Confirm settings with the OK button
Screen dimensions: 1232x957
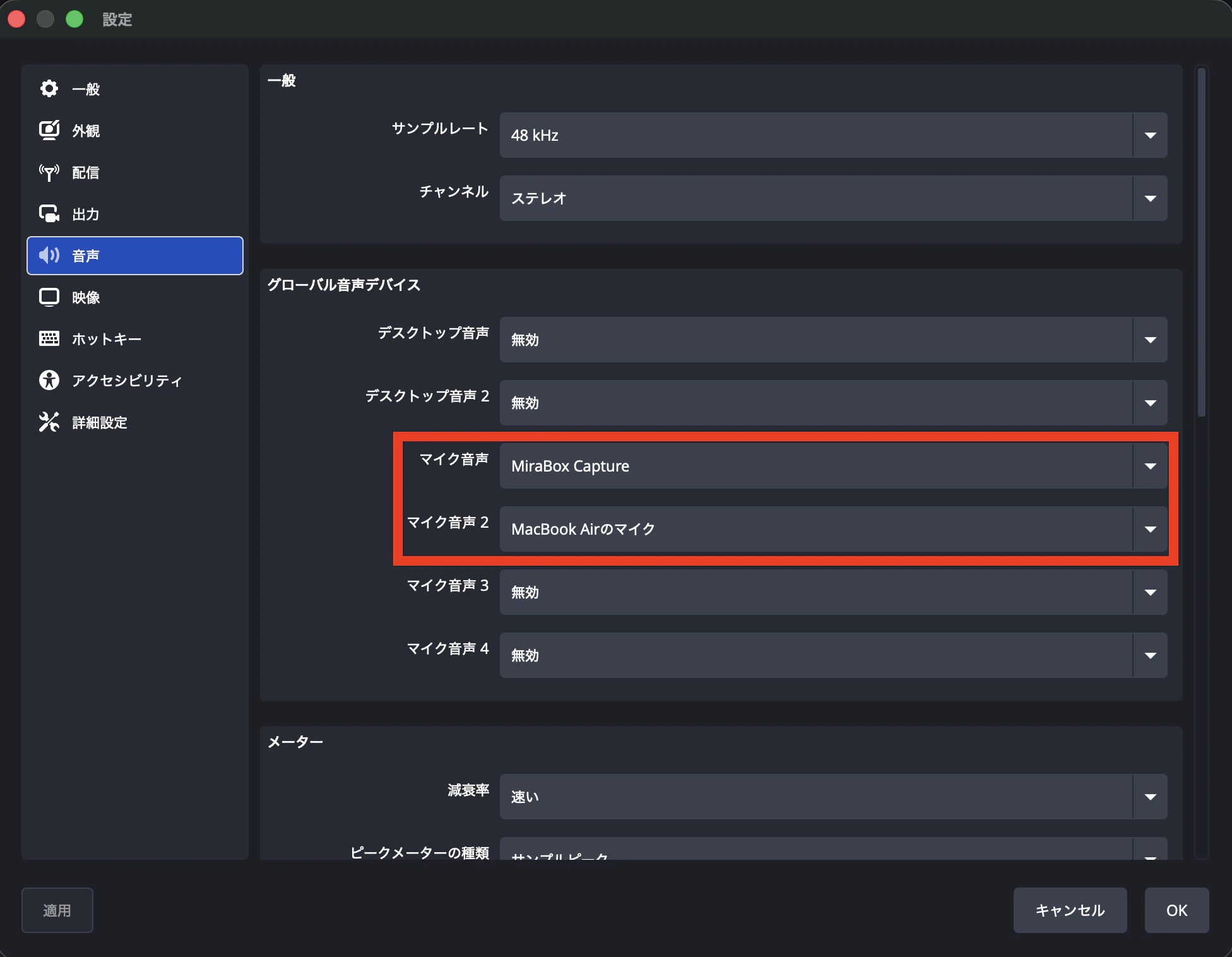point(1176,910)
